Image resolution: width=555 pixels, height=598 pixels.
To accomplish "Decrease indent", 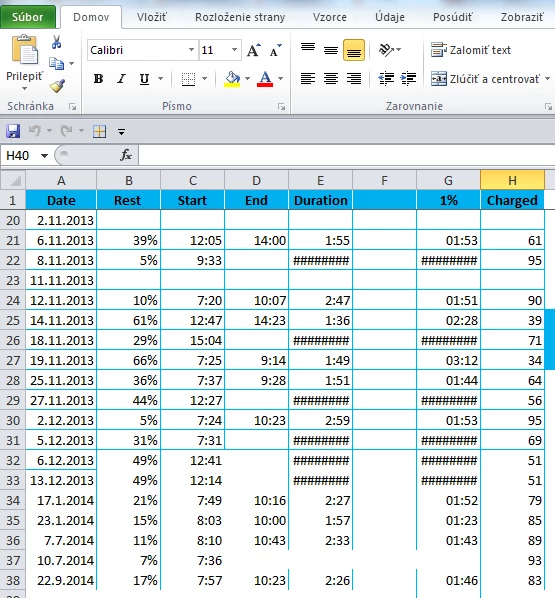I will (386, 79).
